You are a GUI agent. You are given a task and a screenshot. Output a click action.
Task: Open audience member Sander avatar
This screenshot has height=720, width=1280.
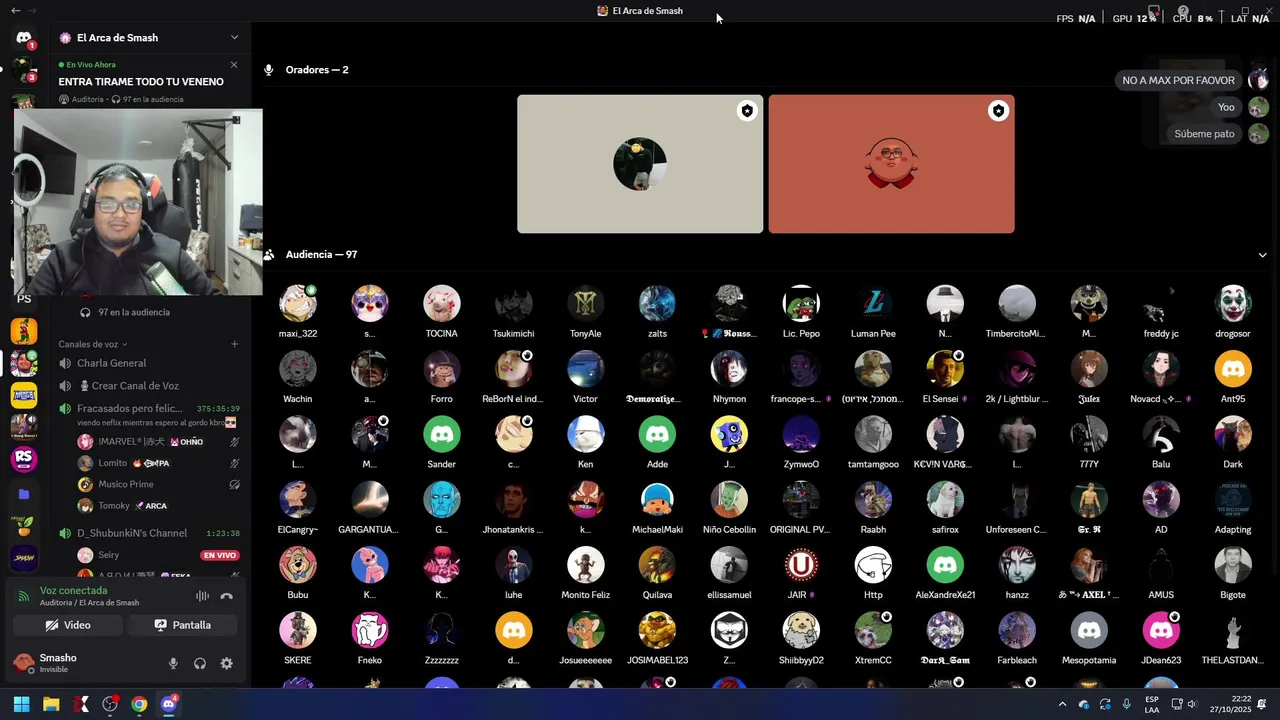point(442,434)
